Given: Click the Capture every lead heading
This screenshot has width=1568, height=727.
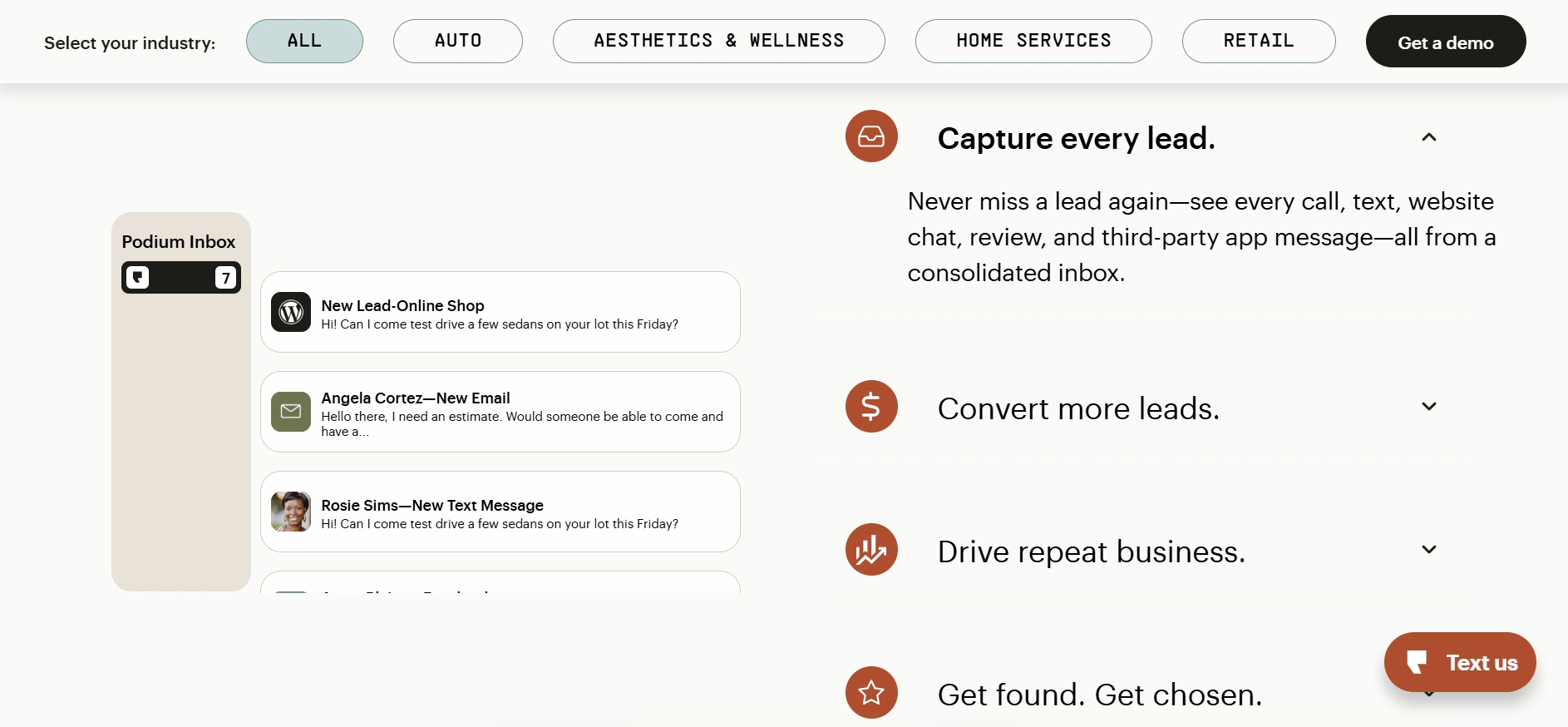Looking at the screenshot, I should pyautogui.click(x=1076, y=138).
